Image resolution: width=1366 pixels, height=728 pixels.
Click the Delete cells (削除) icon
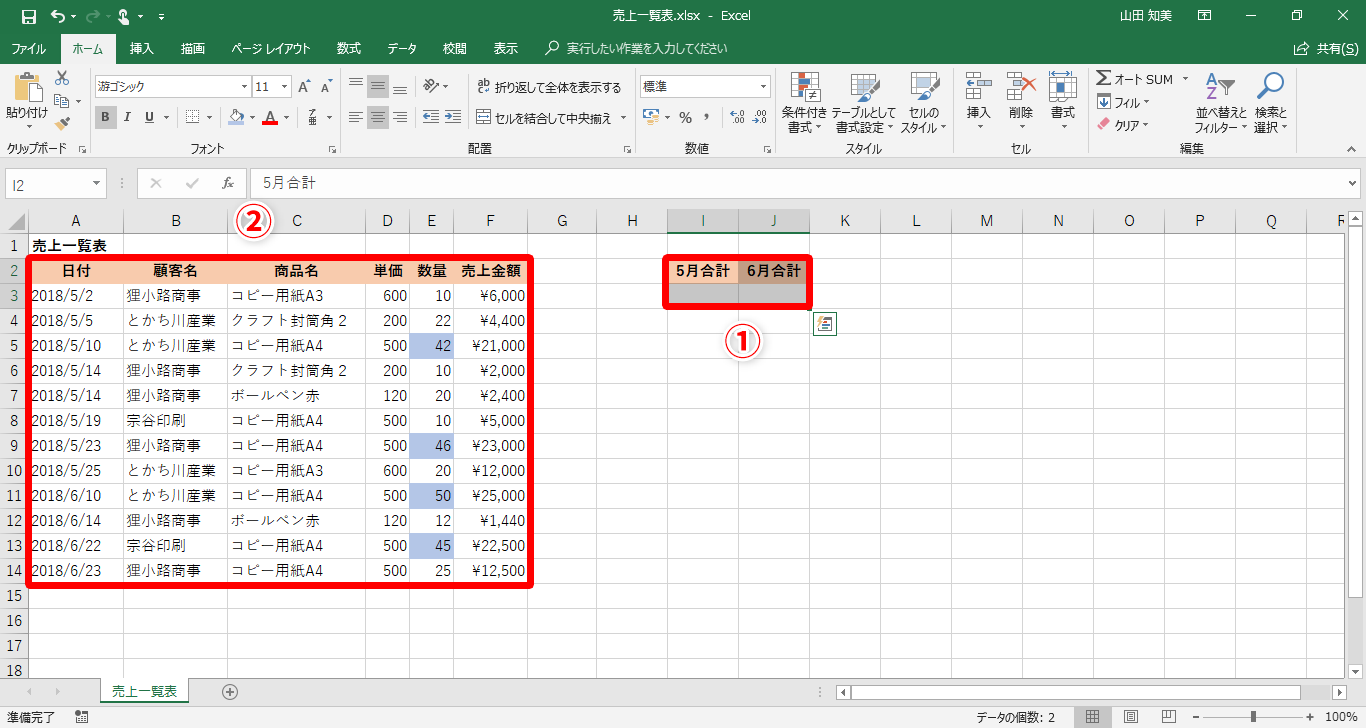[1021, 88]
